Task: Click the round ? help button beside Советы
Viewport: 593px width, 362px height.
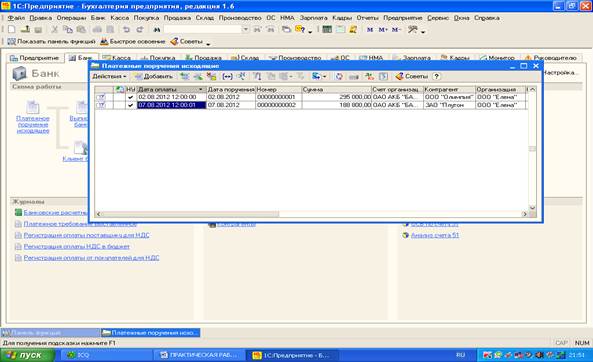Action: tap(436, 76)
